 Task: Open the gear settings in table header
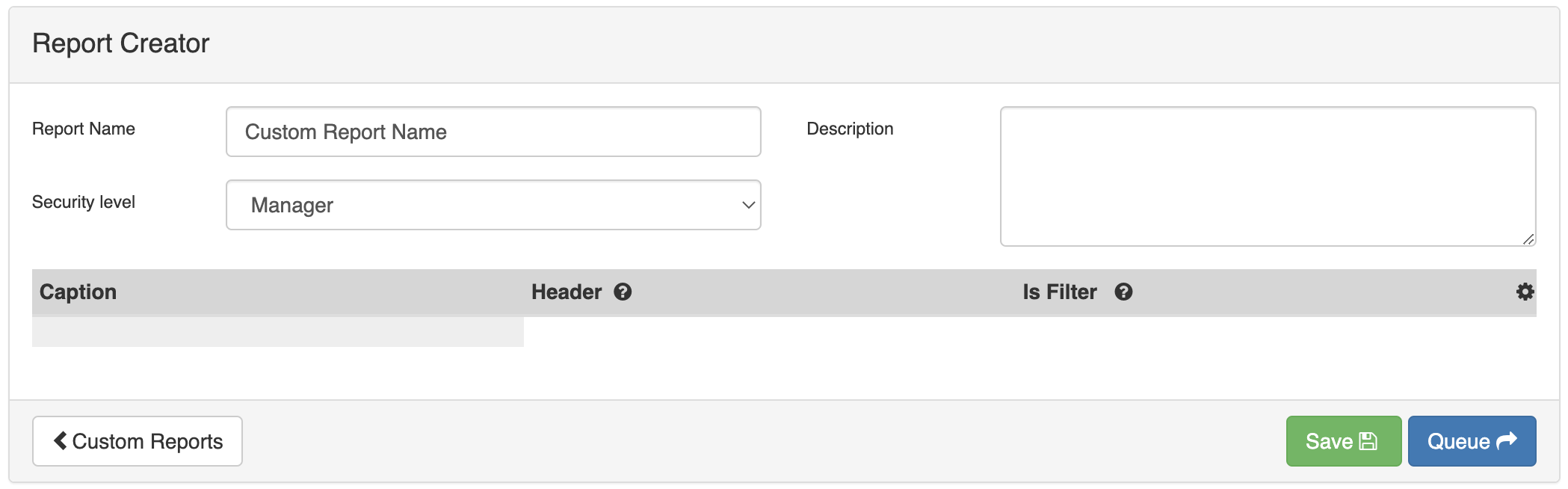[x=1525, y=292]
